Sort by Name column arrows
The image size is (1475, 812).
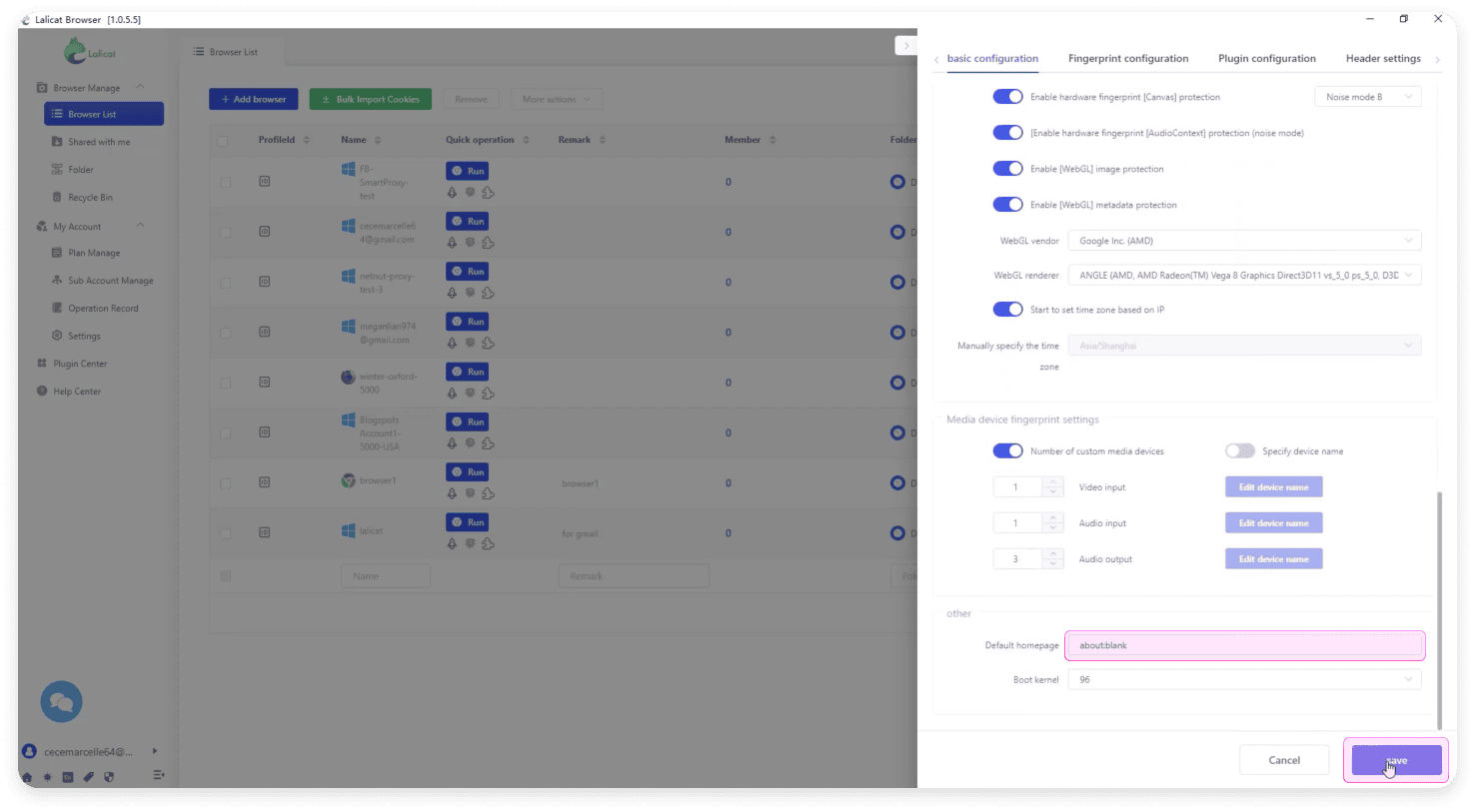(377, 140)
